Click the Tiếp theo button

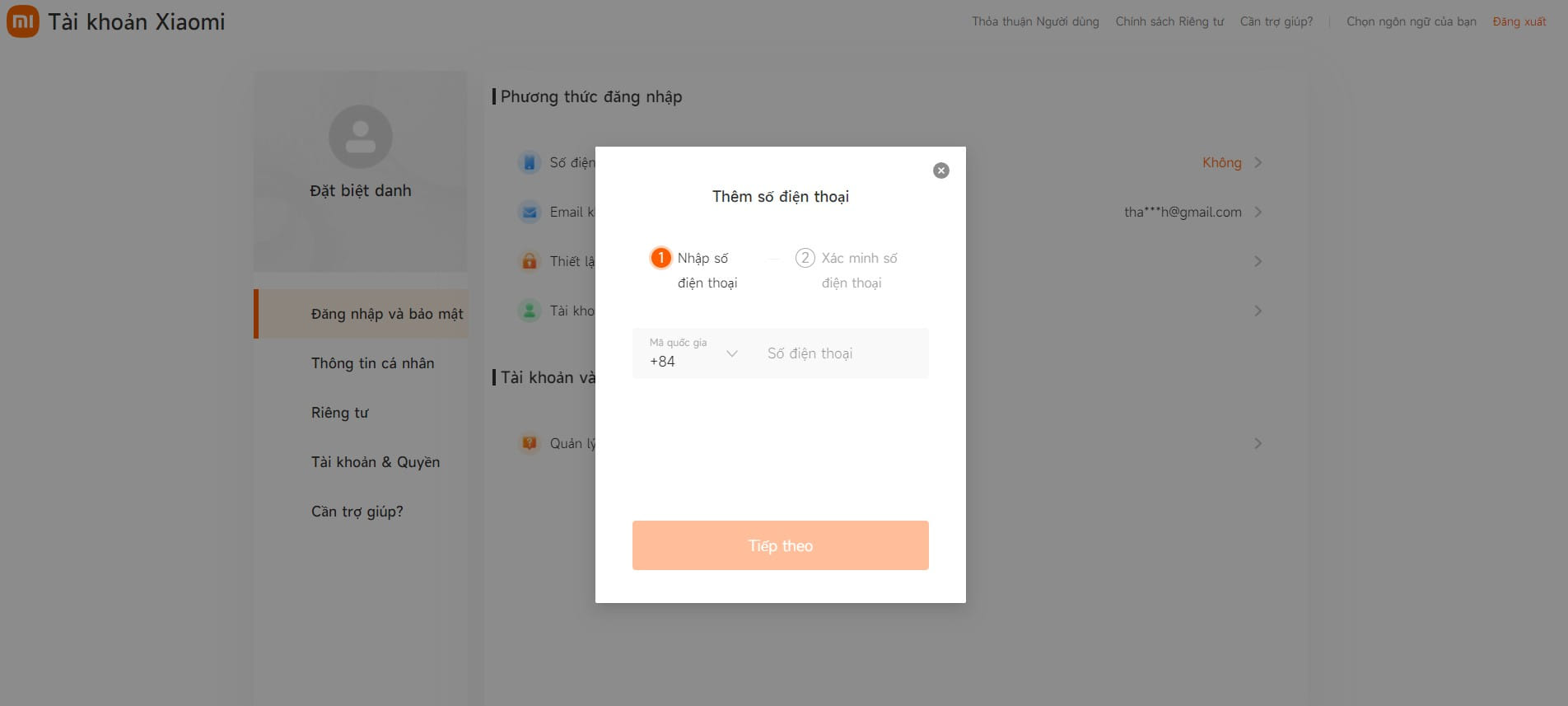tap(781, 545)
